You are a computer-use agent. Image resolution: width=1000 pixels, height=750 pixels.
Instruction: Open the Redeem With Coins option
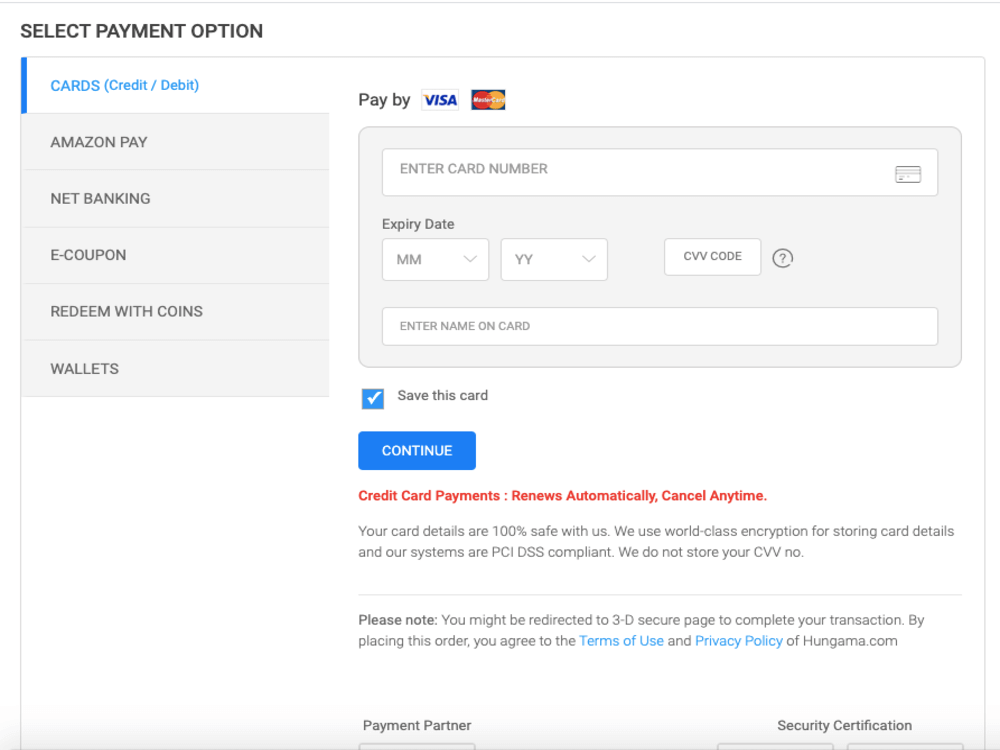[126, 312]
